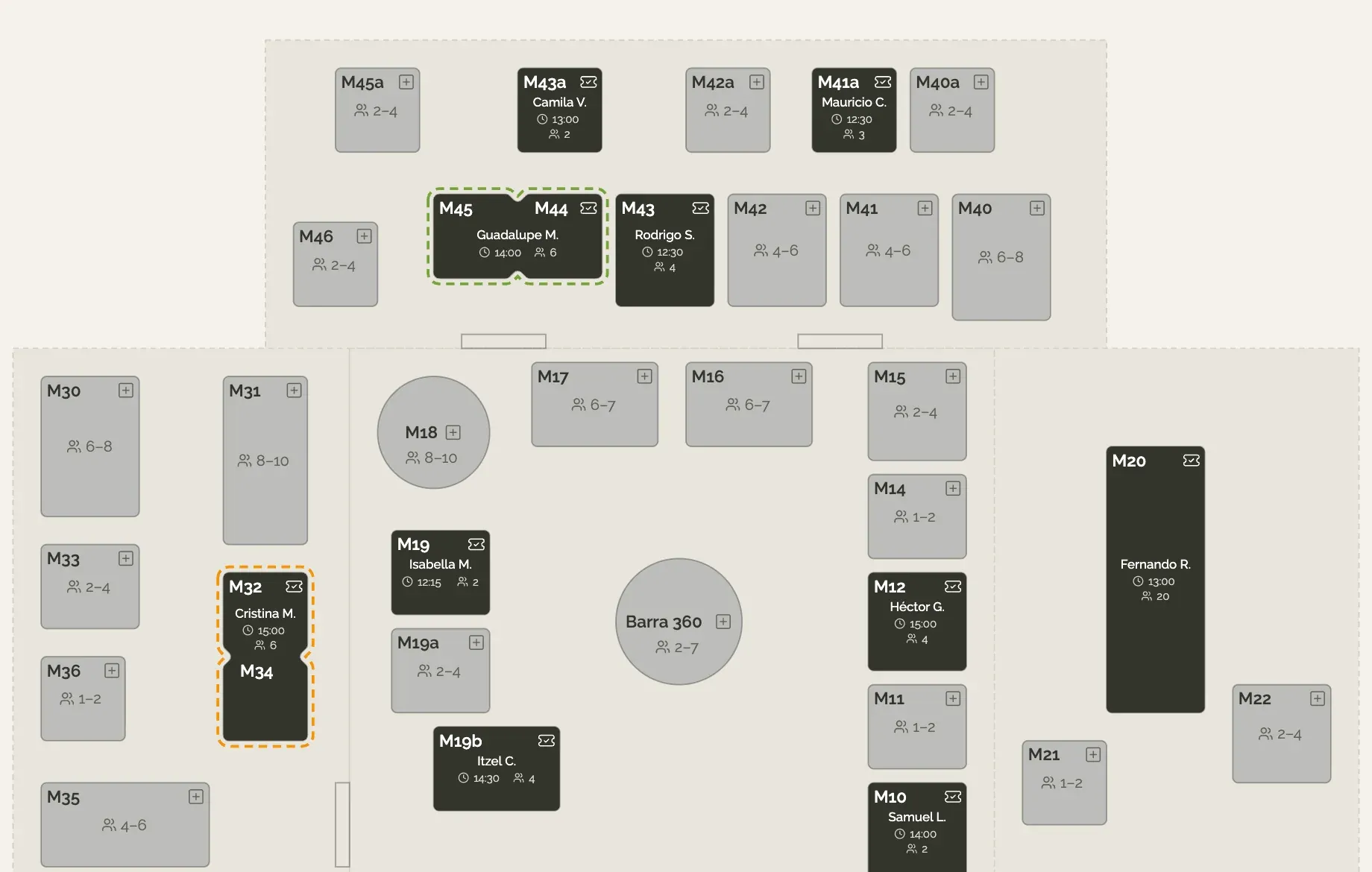Click the plus icon on table M35
The image size is (1372, 872).
(196, 797)
